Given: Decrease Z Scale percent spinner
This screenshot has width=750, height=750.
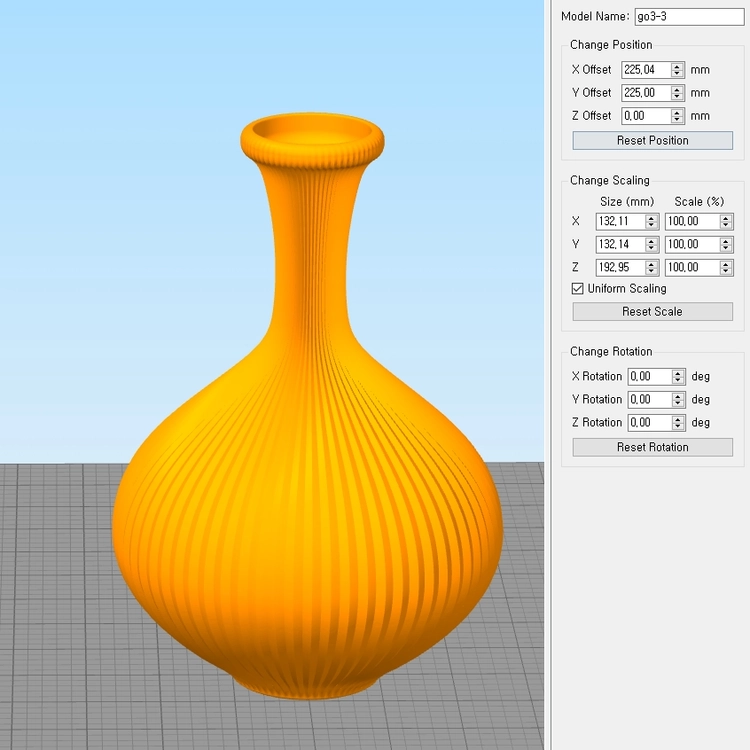Looking at the screenshot, I should (x=726, y=271).
